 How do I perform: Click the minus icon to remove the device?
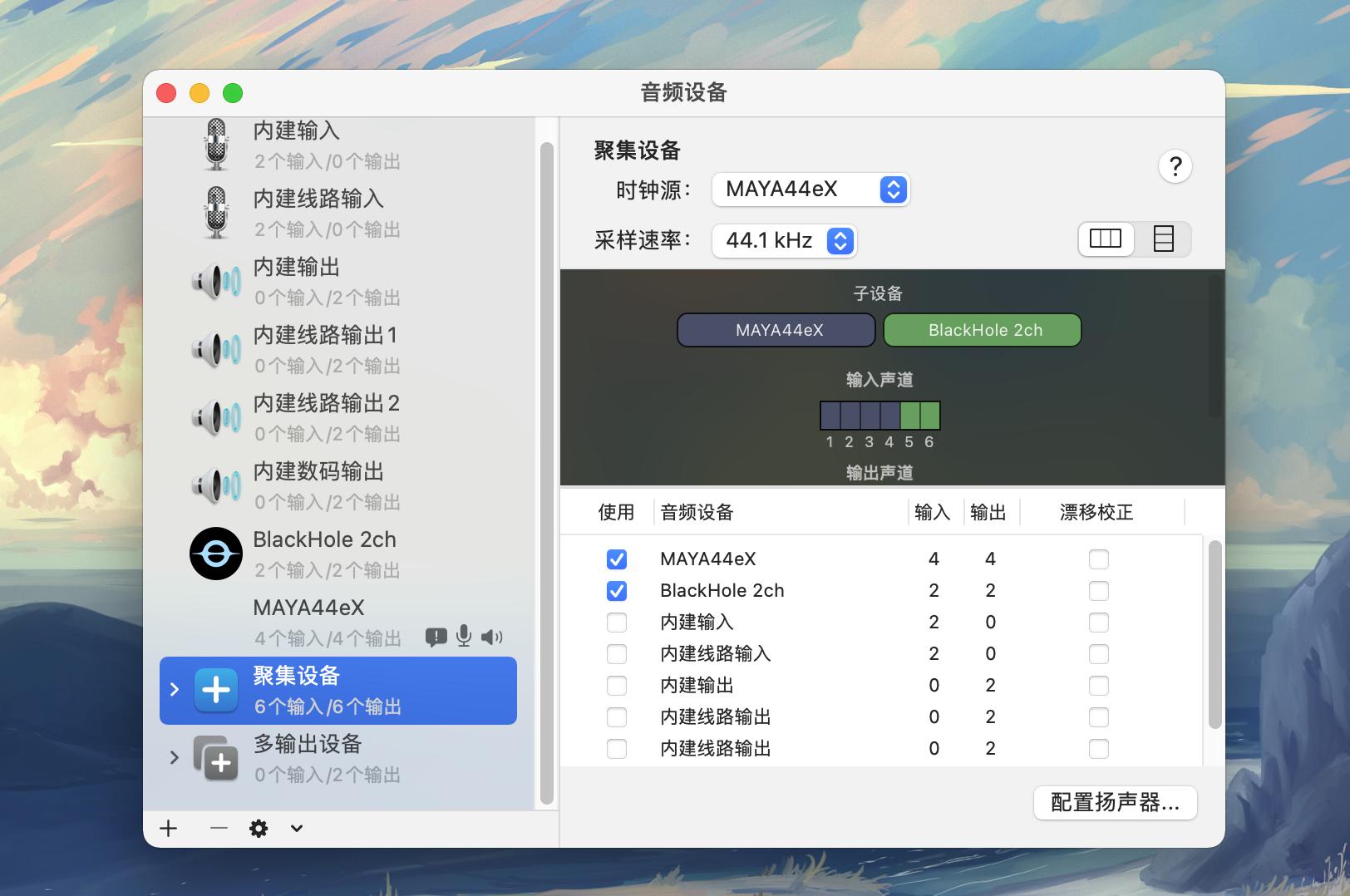tap(218, 828)
